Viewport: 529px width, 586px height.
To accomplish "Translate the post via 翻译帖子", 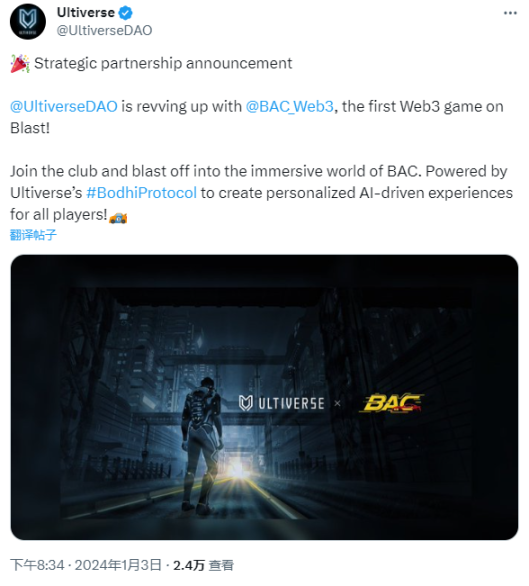I will click(x=33, y=235).
